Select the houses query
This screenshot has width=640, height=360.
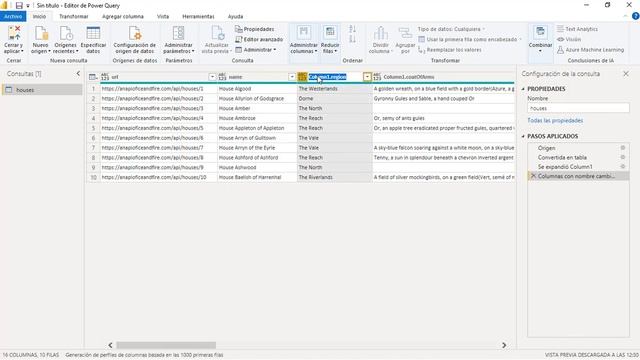pos(42,90)
